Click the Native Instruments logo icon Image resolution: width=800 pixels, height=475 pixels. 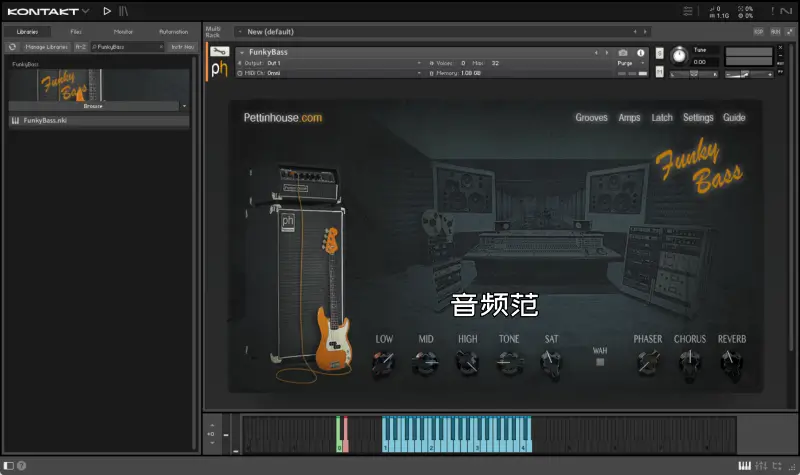tap(786, 11)
